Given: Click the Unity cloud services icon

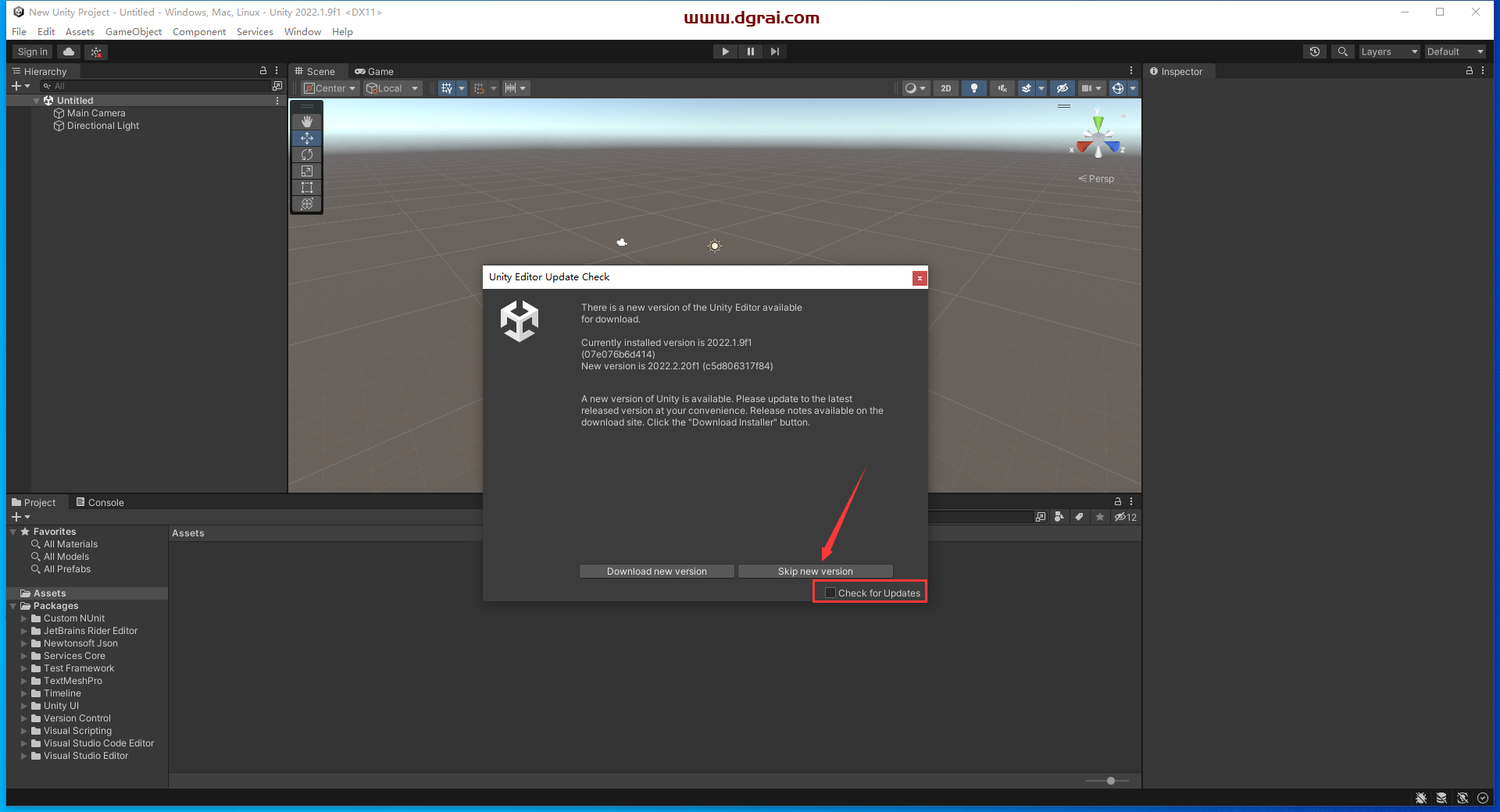Looking at the screenshot, I should click(68, 52).
